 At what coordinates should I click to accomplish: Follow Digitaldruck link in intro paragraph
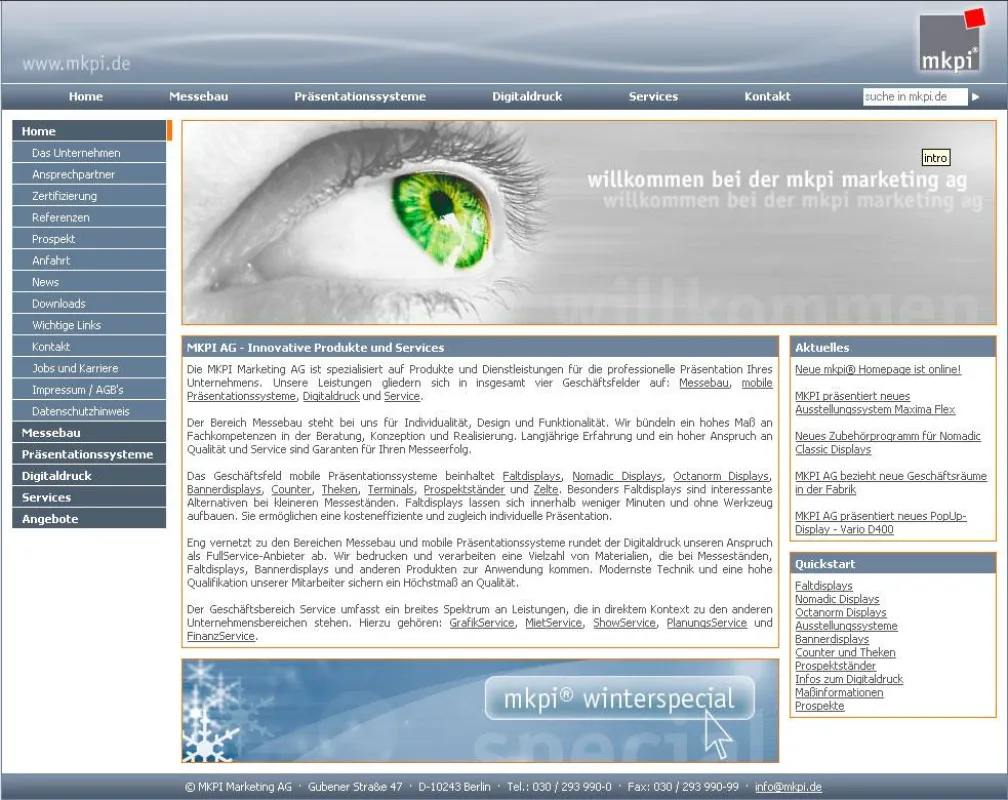pos(331,396)
